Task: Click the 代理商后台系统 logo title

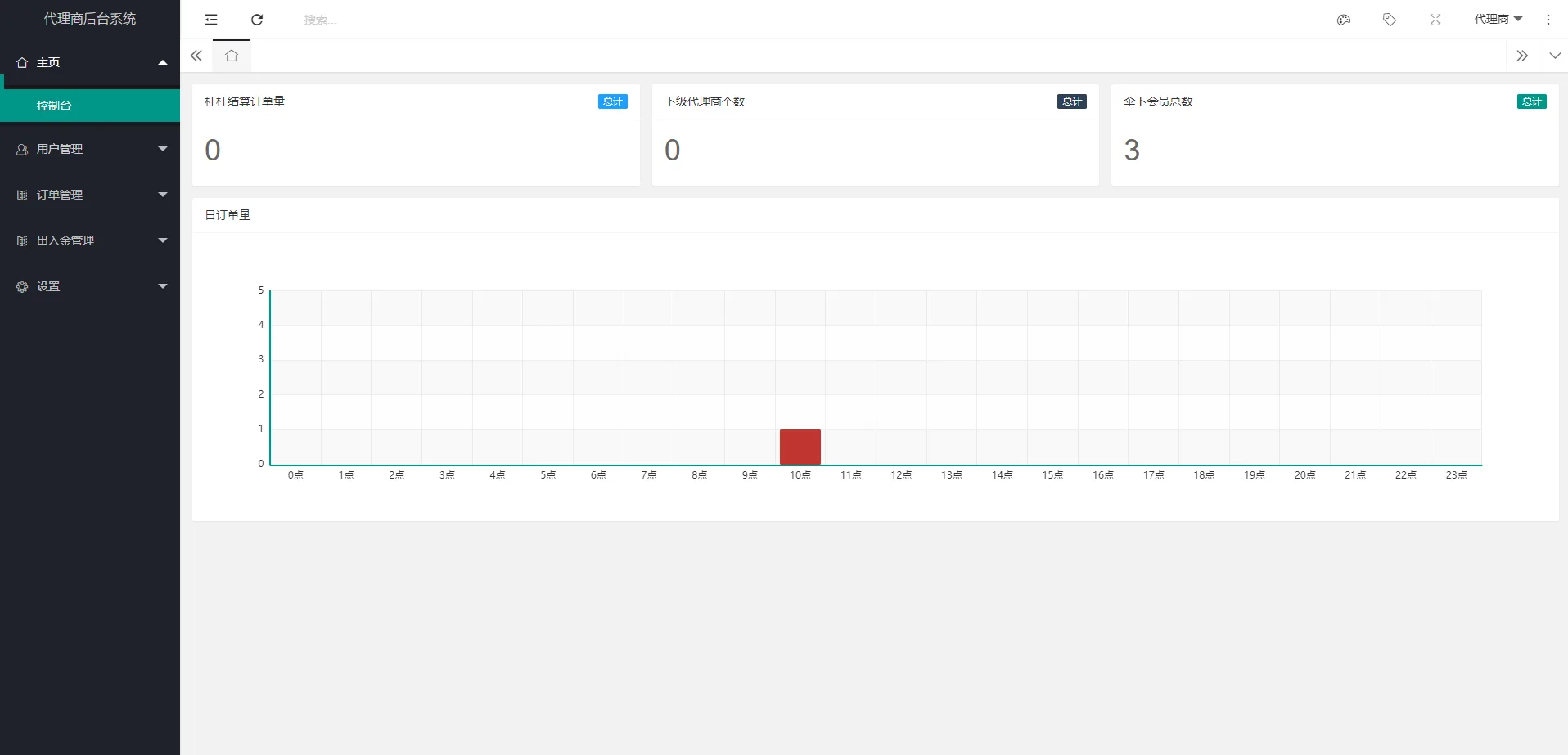Action: [x=90, y=19]
